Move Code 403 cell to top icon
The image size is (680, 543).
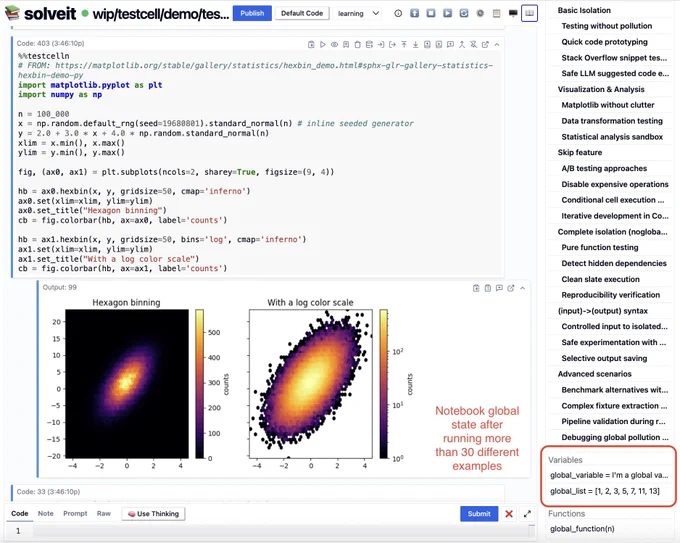click(x=404, y=44)
